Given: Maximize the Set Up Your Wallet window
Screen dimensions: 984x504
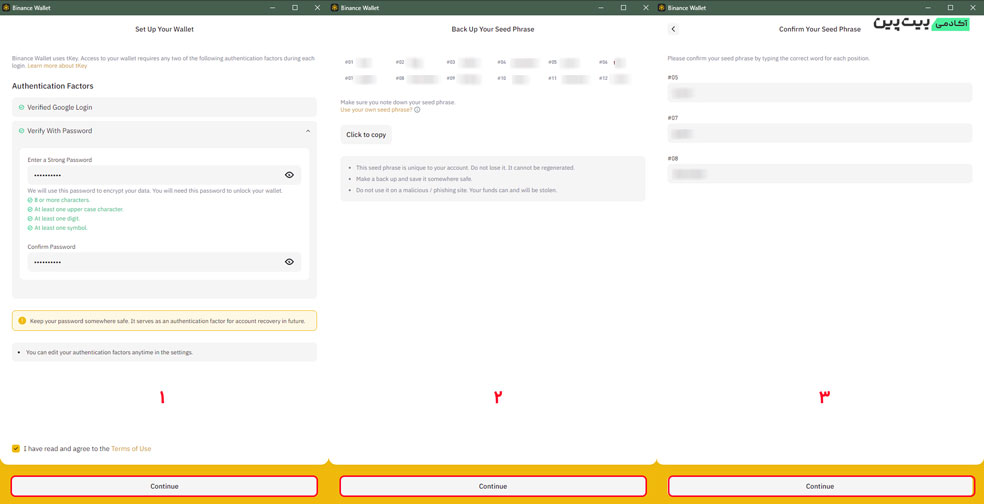Looking at the screenshot, I should tap(295, 8).
